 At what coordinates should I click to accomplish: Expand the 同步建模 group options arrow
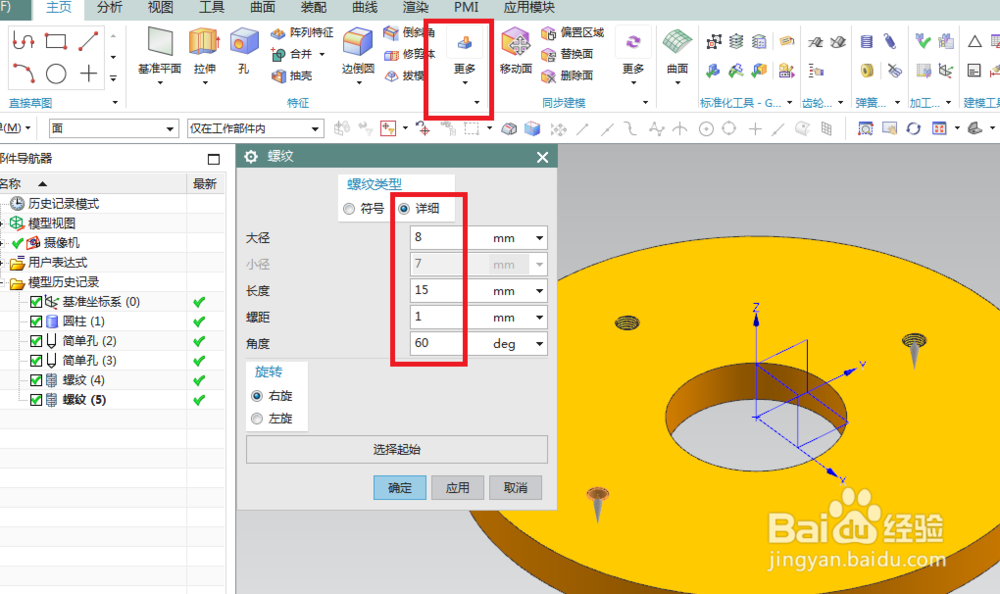click(645, 103)
